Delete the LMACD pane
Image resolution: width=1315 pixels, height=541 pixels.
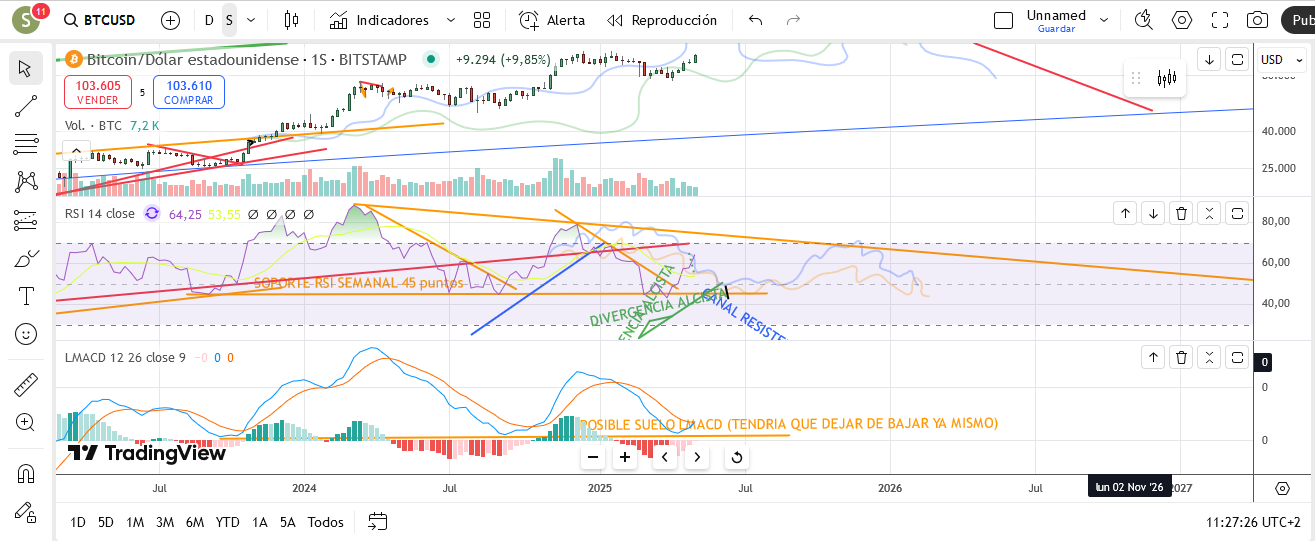[x=1181, y=357]
